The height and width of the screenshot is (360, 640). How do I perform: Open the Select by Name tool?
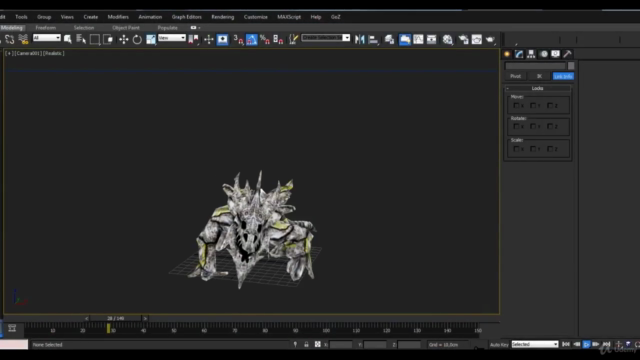tap(81, 39)
